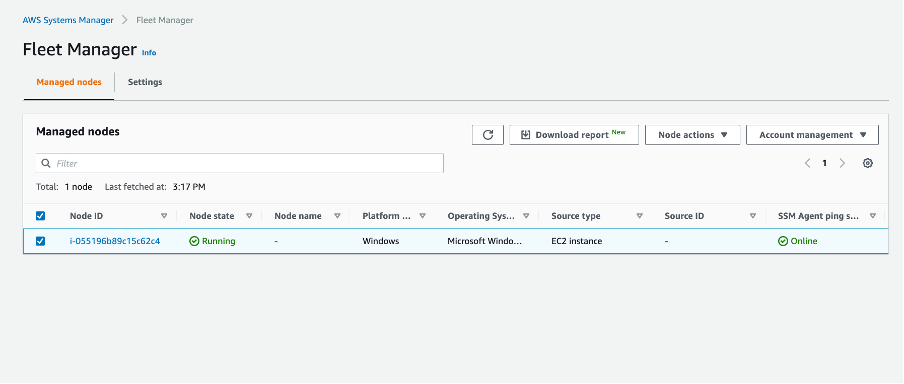
Task: Click the Node state column header
Action: [x=212, y=216]
